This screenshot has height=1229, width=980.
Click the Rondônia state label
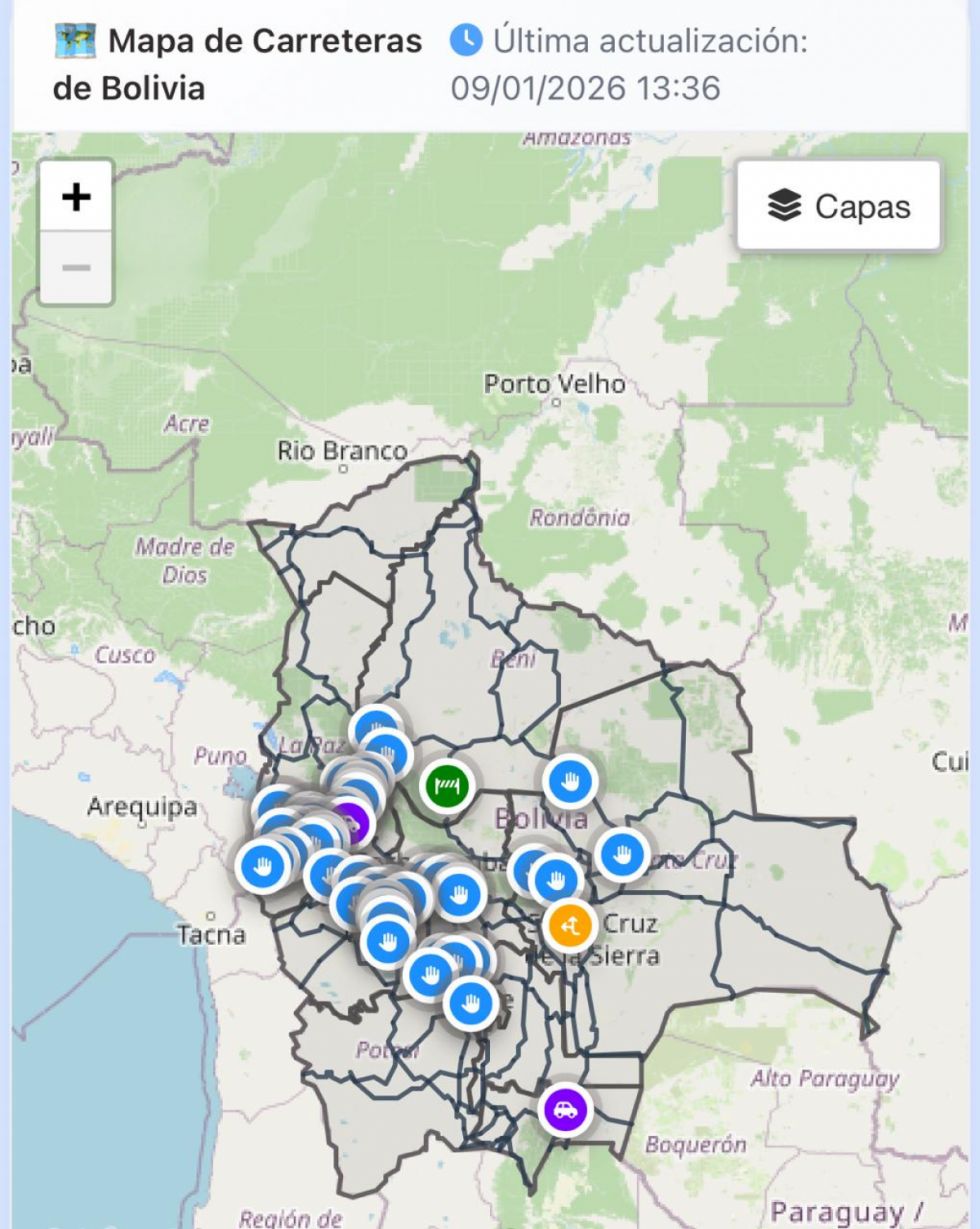[x=580, y=517]
